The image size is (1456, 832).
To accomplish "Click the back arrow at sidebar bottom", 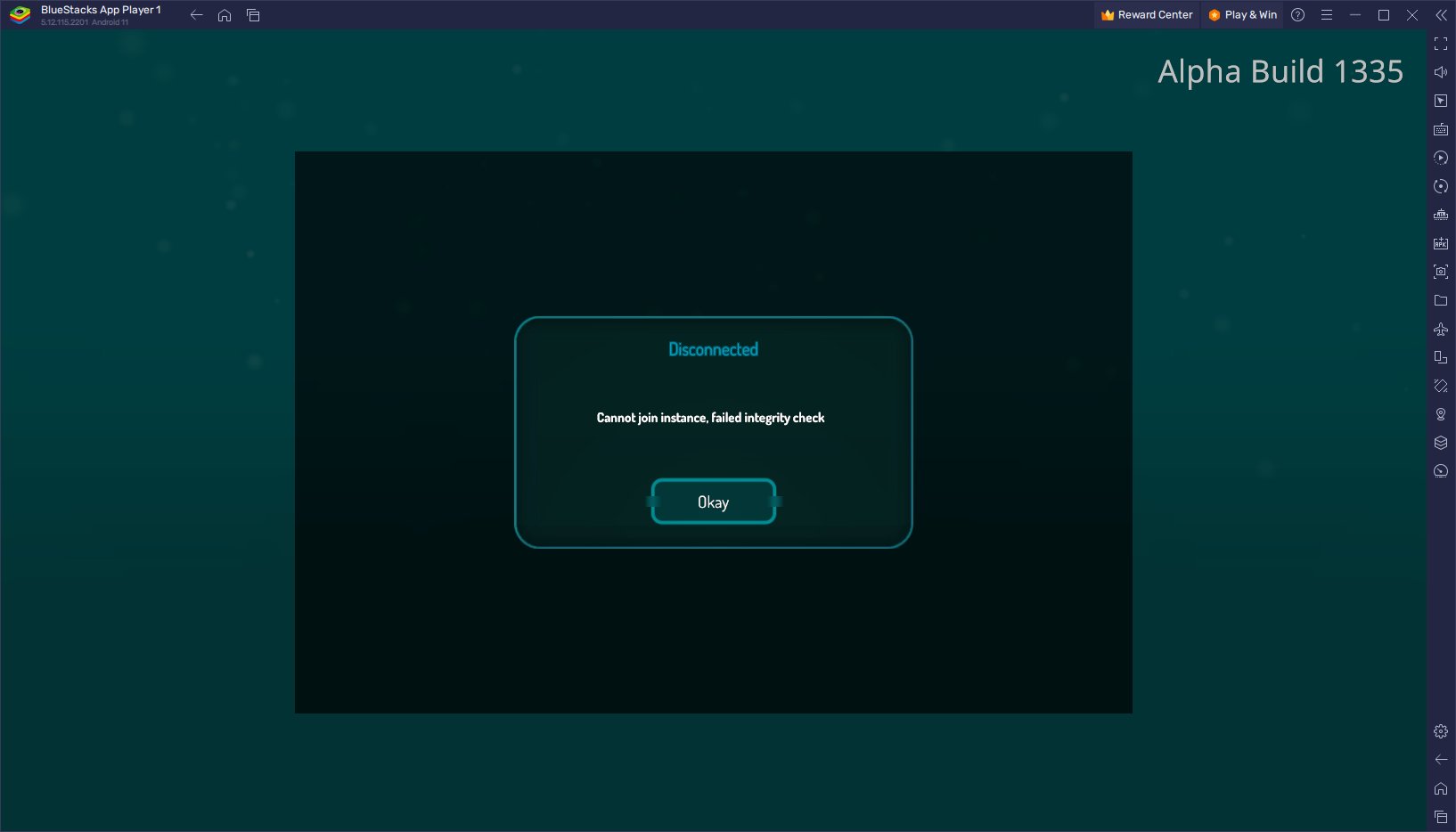I will pos(1441,760).
